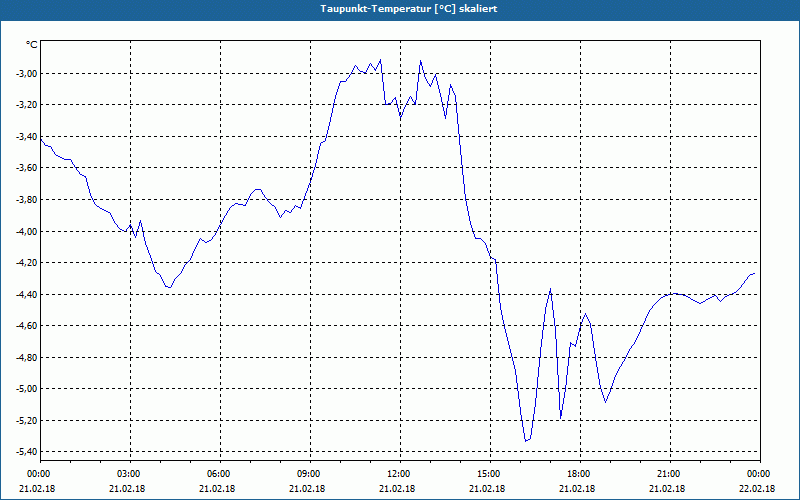This screenshot has height=500, width=800.
Task: Click the 21:00 x-axis label
Action: (670, 474)
